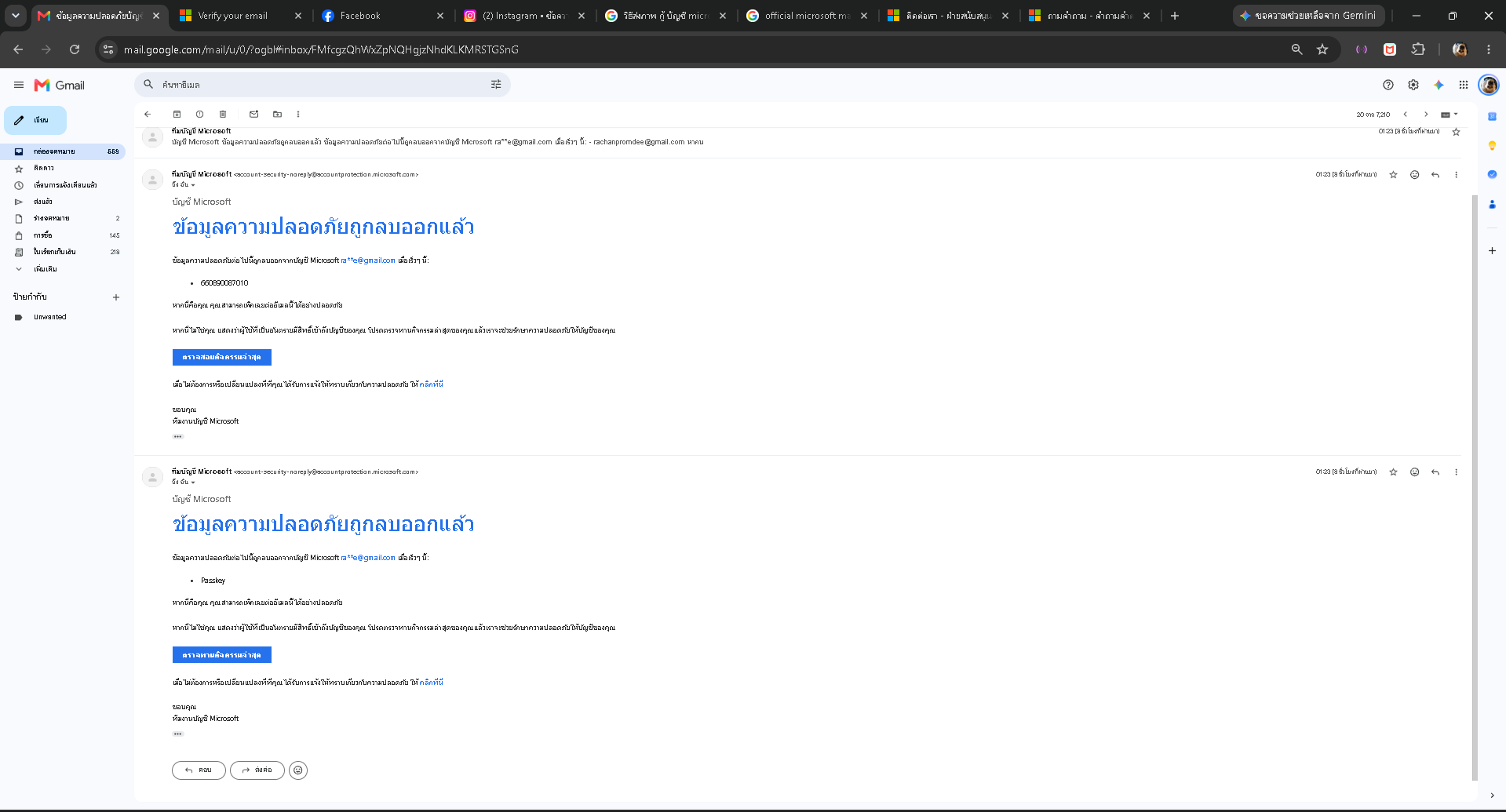Open Gmail support help icon
Viewport: 1506px width, 812px height.
pyautogui.click(x=1388, y=85)
